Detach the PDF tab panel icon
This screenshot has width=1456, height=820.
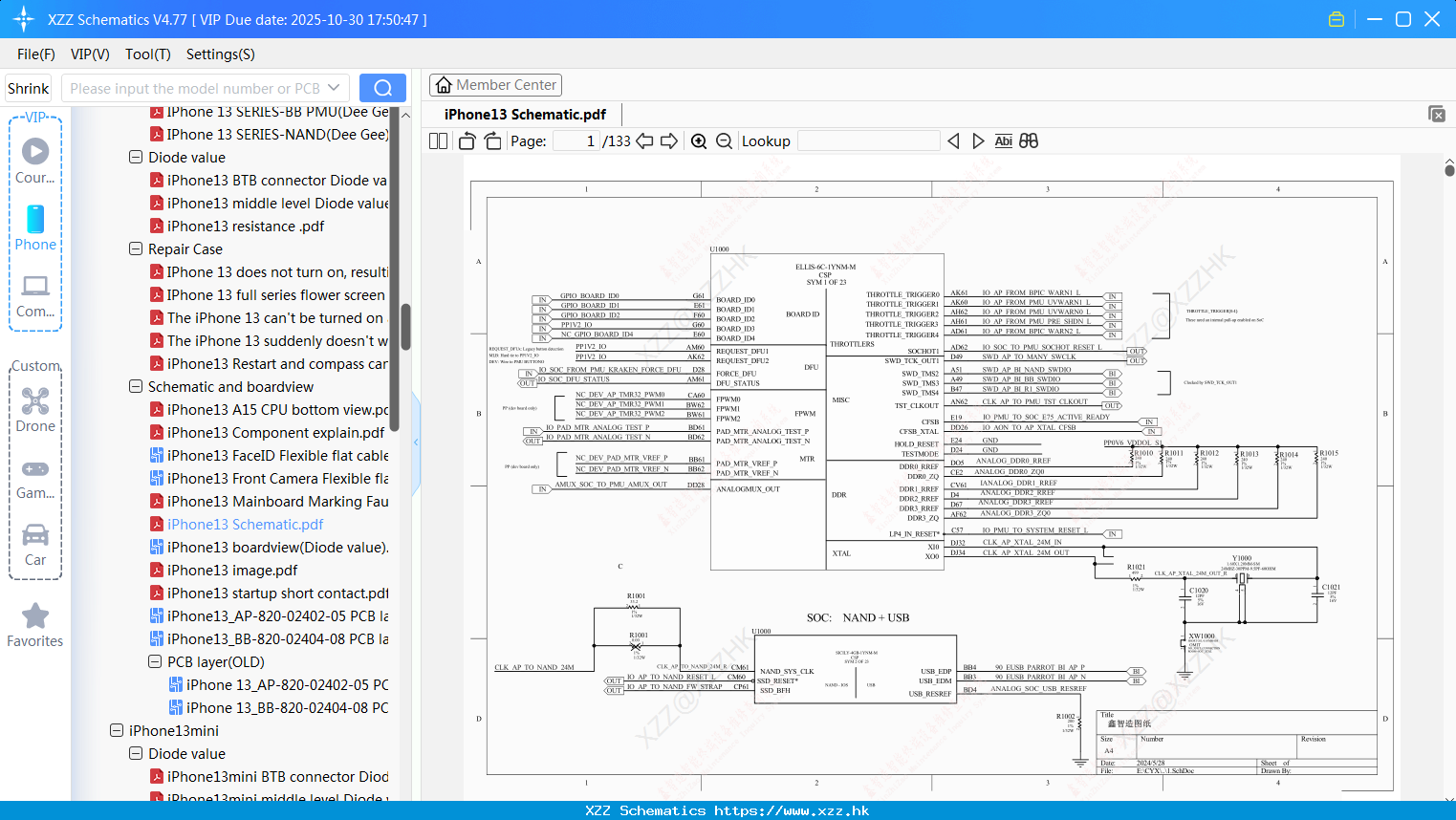click(x=1437, y=114)
